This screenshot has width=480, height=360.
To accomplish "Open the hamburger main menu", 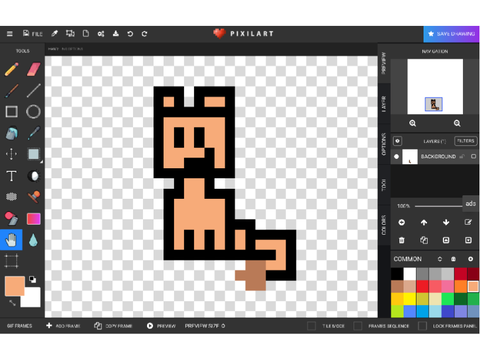I will [10, 34].
